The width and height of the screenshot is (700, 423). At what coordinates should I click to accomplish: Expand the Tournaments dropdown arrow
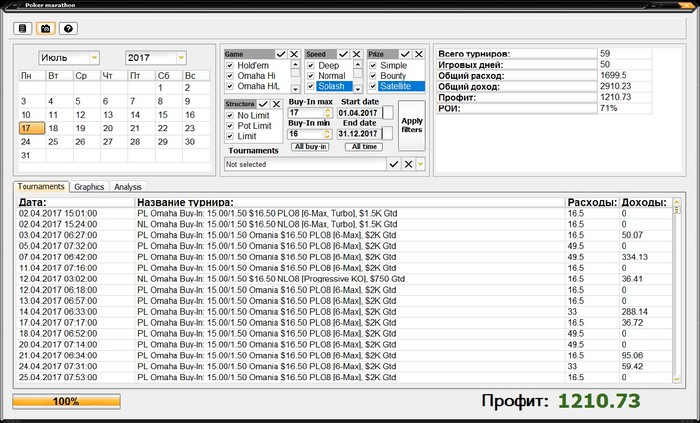coord(421,164)
